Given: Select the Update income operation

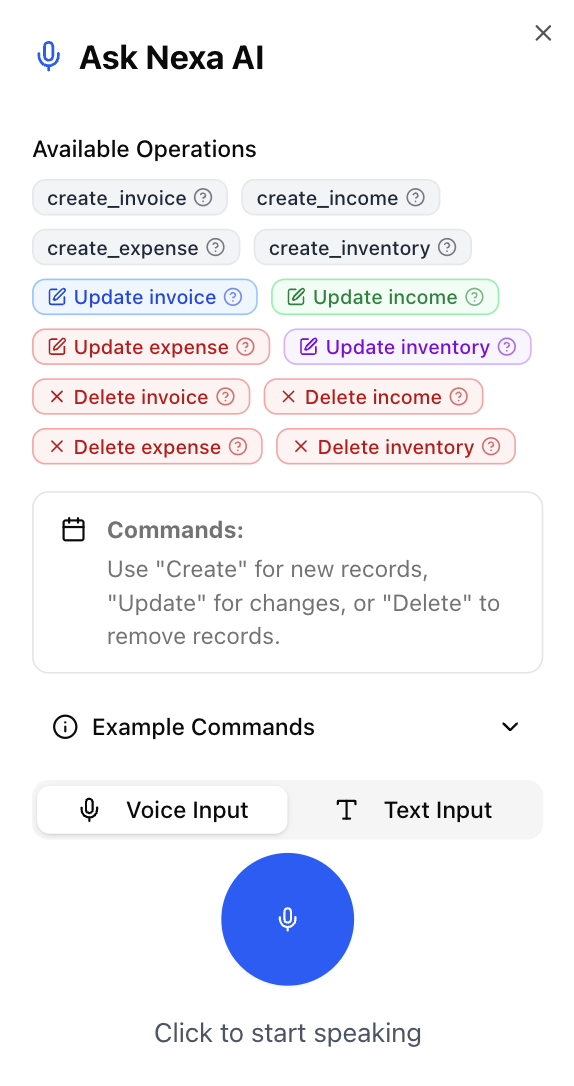Looking at the screenshot, I should pyautogui.click(x=385, y=297).
